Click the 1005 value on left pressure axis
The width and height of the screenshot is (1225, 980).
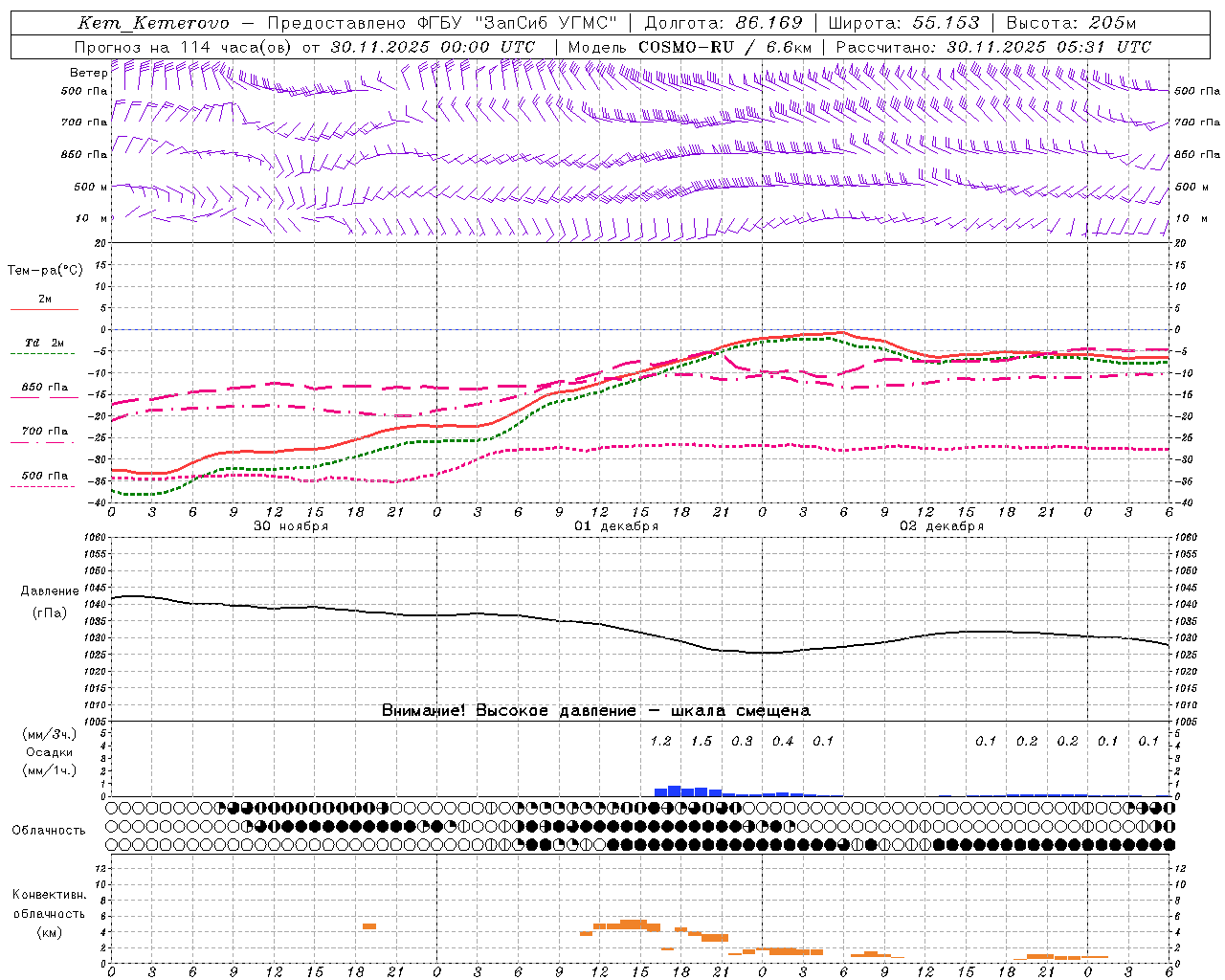tap(96, 722)
